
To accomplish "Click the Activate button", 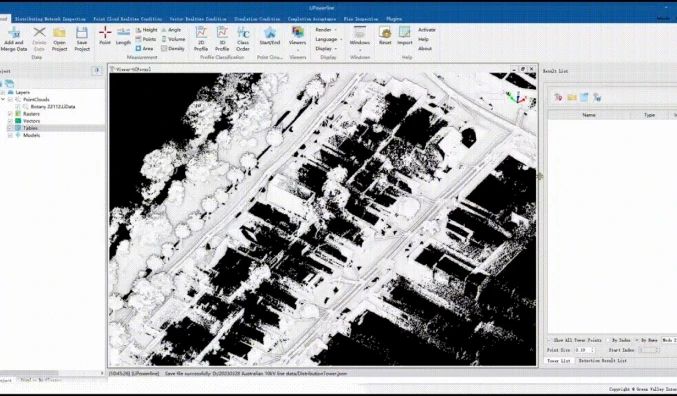I will (427, 30).
